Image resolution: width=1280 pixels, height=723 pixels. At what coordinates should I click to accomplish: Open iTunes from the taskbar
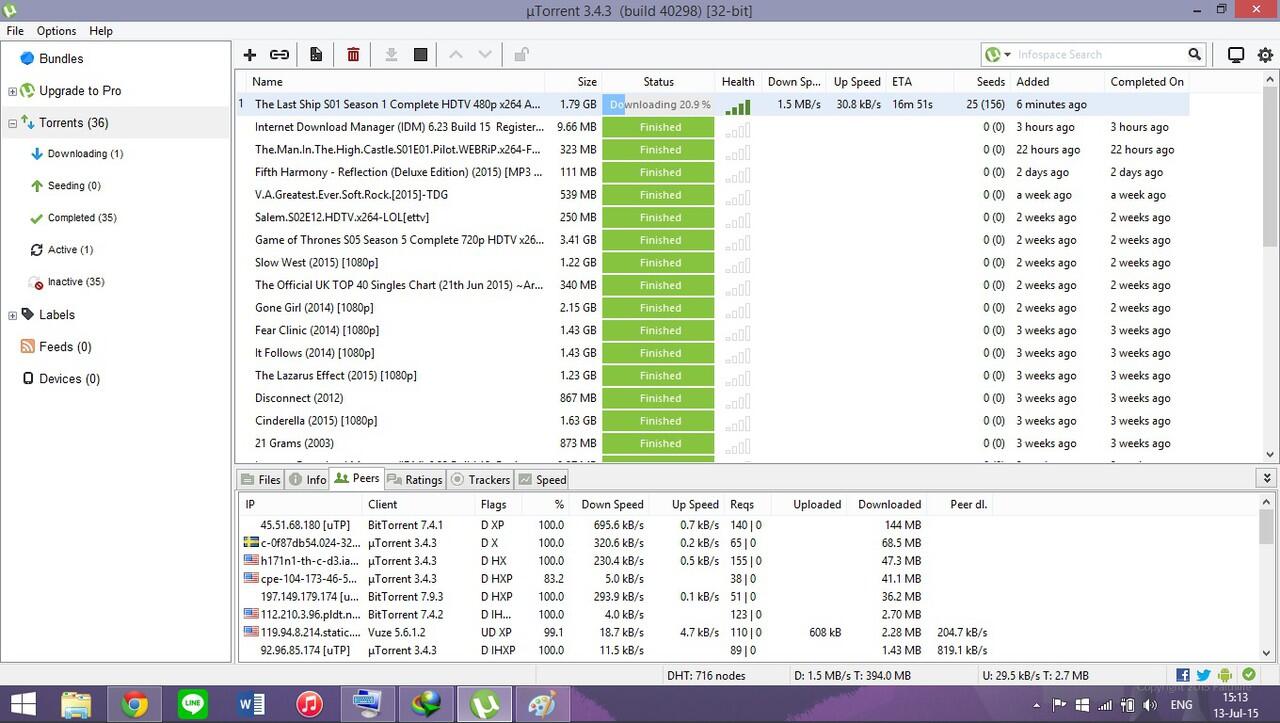pyautogui.click(x=309, y=704)
